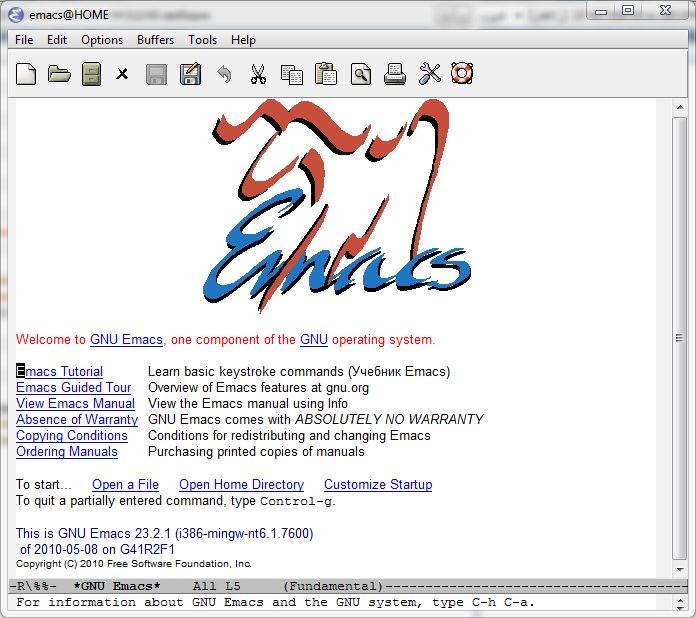
Task: Click the Paste clipboard icon
Action: 326,73
